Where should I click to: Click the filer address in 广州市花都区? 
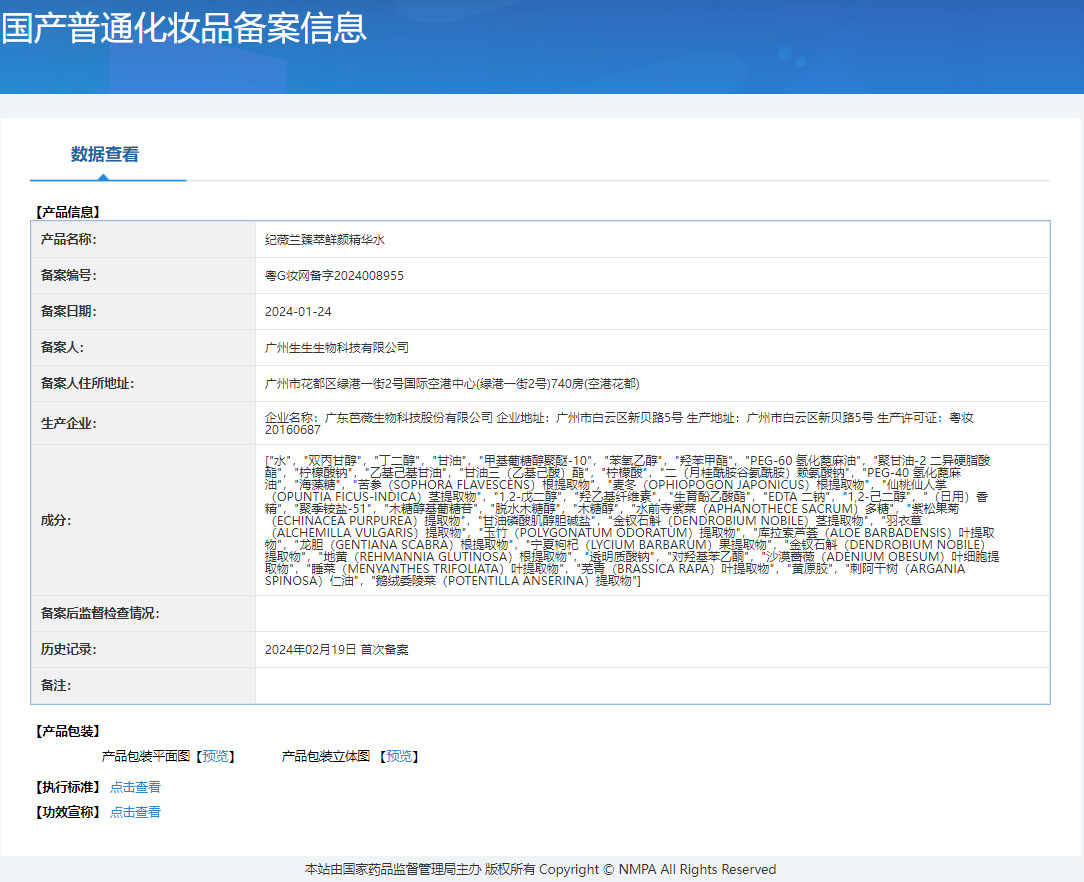pos(452,384)
